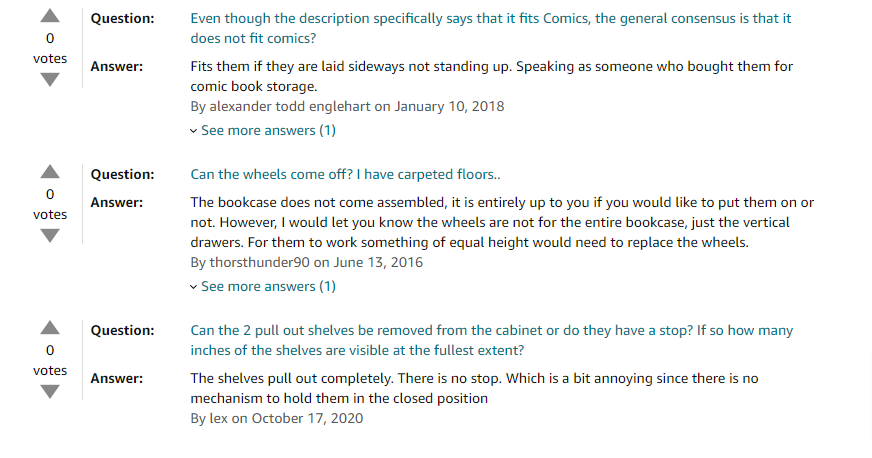Viewport: 872px width, 458px height.
Task: Expand more answers under the wheels question
Action: 263,287
